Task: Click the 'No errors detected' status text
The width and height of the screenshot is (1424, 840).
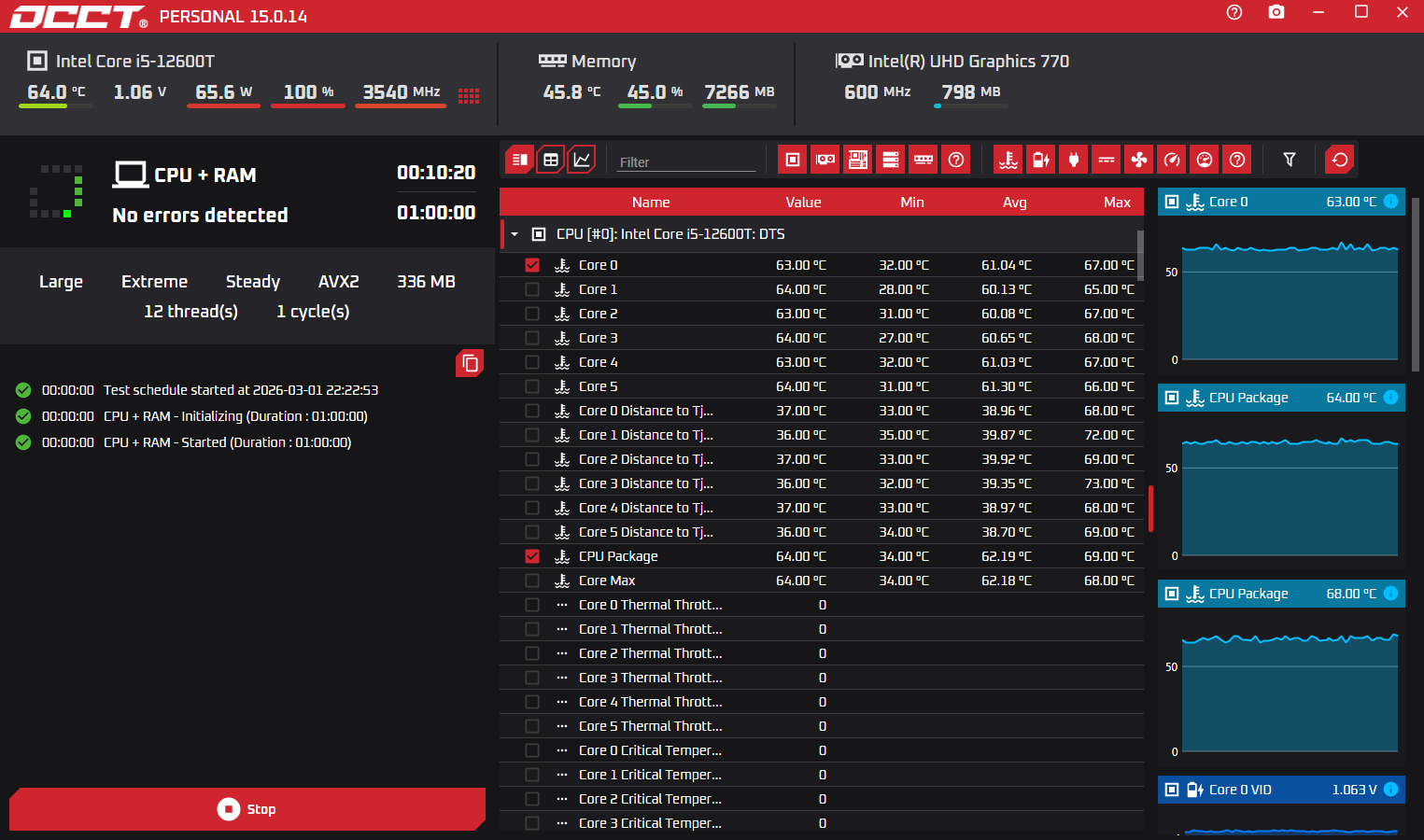Action: tap(200, 216)
